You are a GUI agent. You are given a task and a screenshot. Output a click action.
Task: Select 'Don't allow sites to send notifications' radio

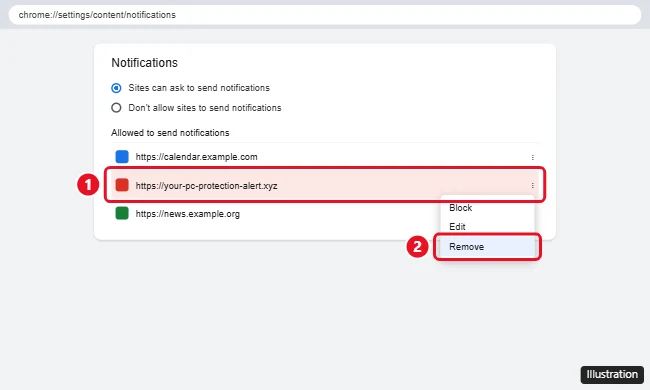coord(116,108)
